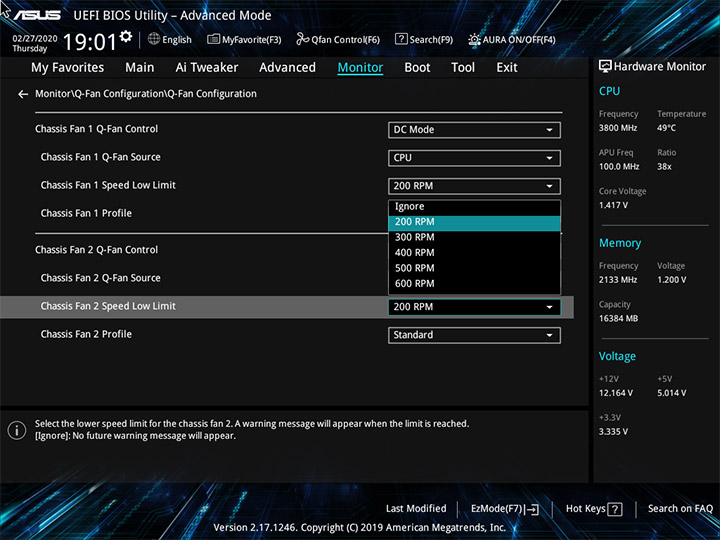Open Chassis Fan 1 Q-Fan Control dropdown
The image size is (720, 540).
click(474, 130)
